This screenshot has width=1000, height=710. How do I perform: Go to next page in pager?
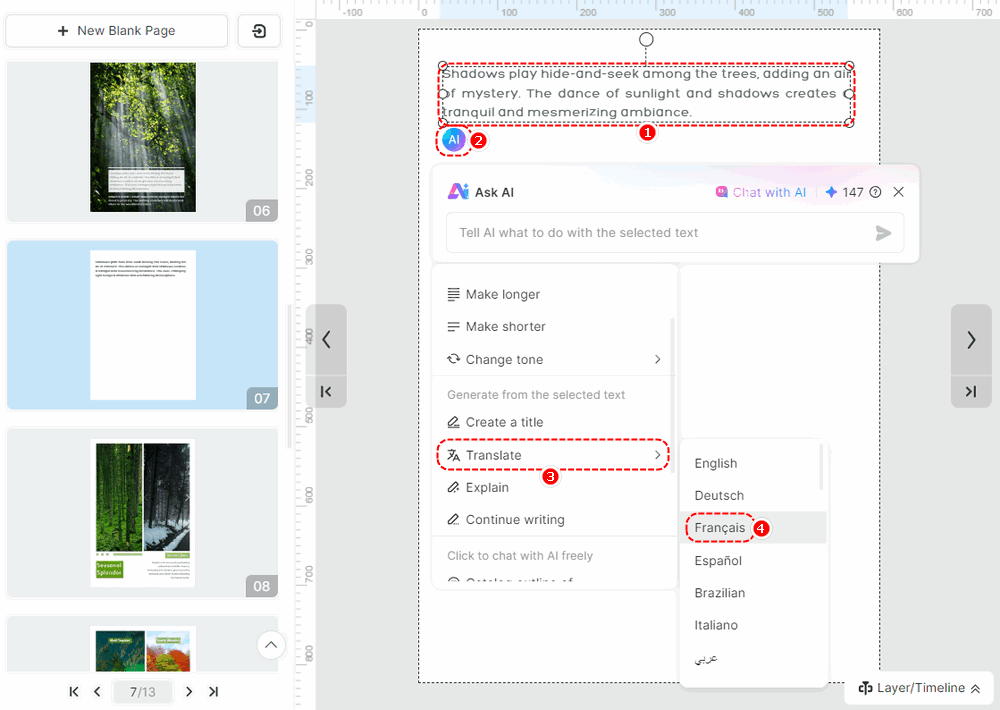[189, 692]
